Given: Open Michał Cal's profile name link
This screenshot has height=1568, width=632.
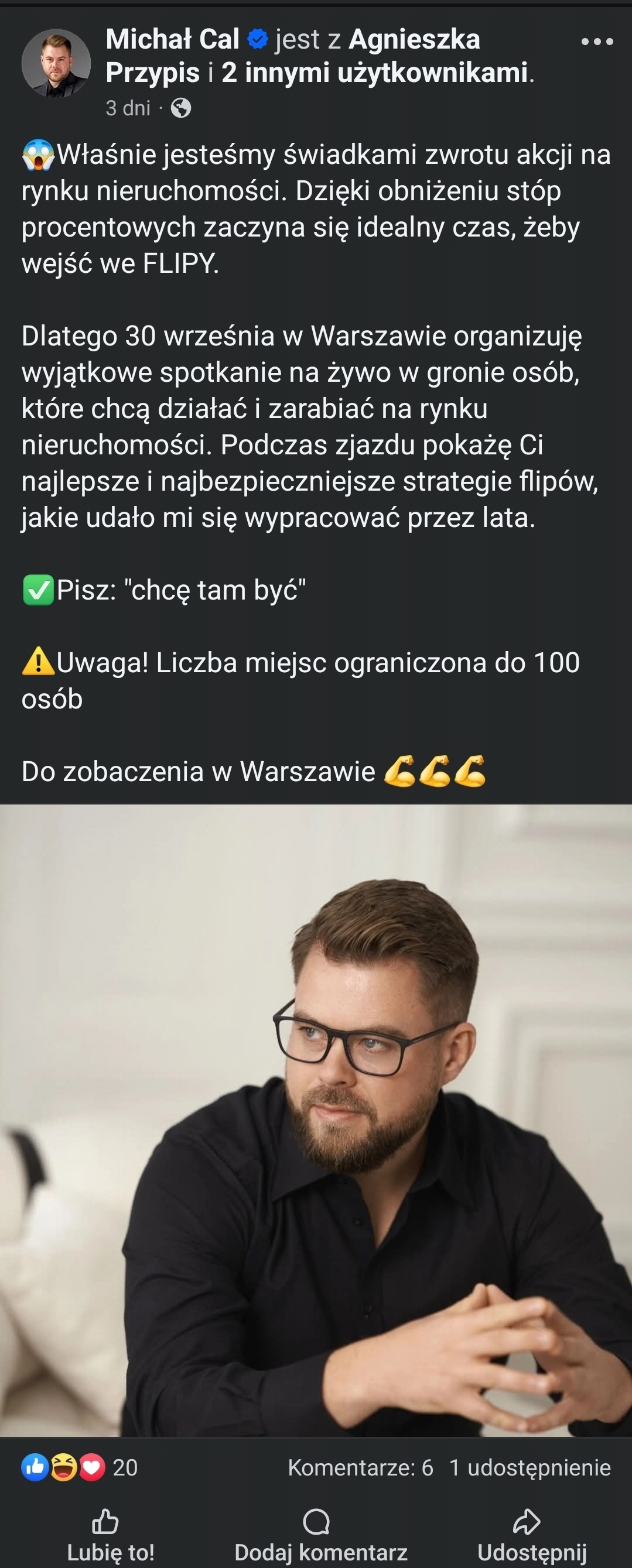Looking at the screenshot, I should pyautogui.click(x=172, y=40).
